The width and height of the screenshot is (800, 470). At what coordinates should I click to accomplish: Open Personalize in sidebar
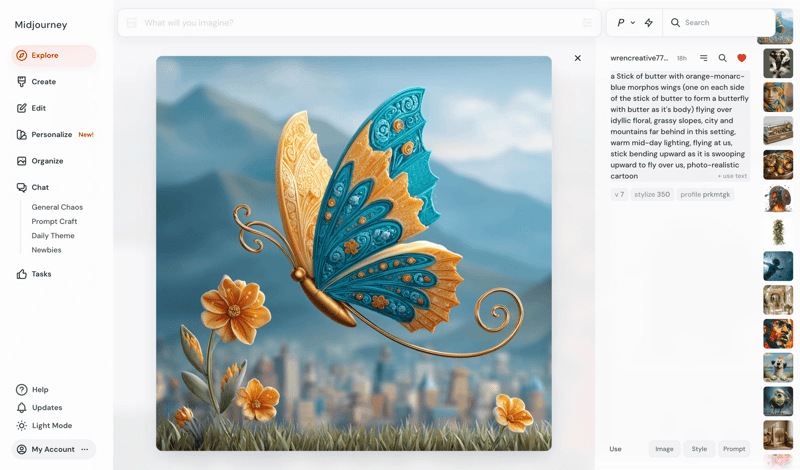coord(54,135)
